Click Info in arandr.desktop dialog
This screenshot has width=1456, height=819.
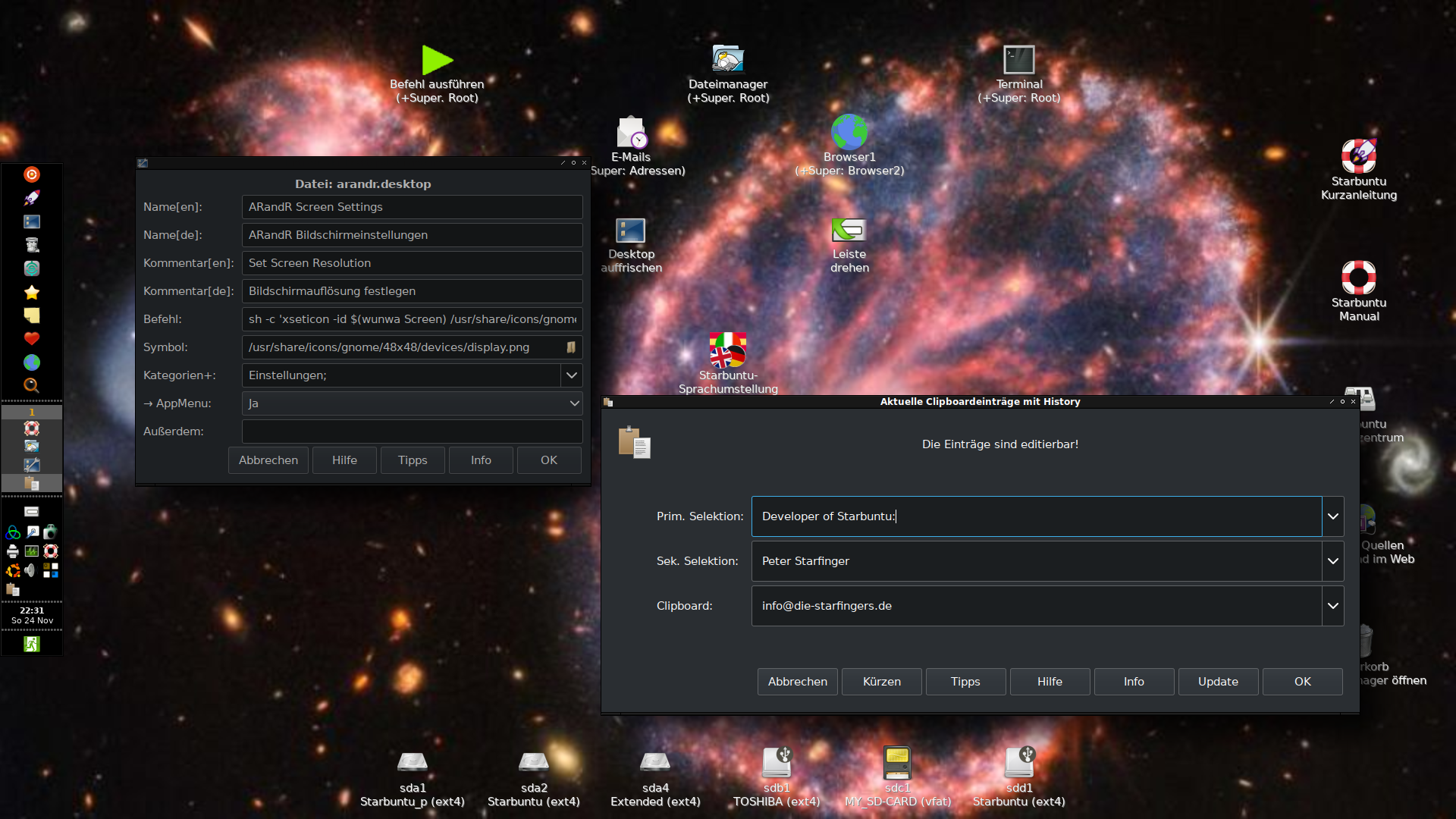point(481,460)
